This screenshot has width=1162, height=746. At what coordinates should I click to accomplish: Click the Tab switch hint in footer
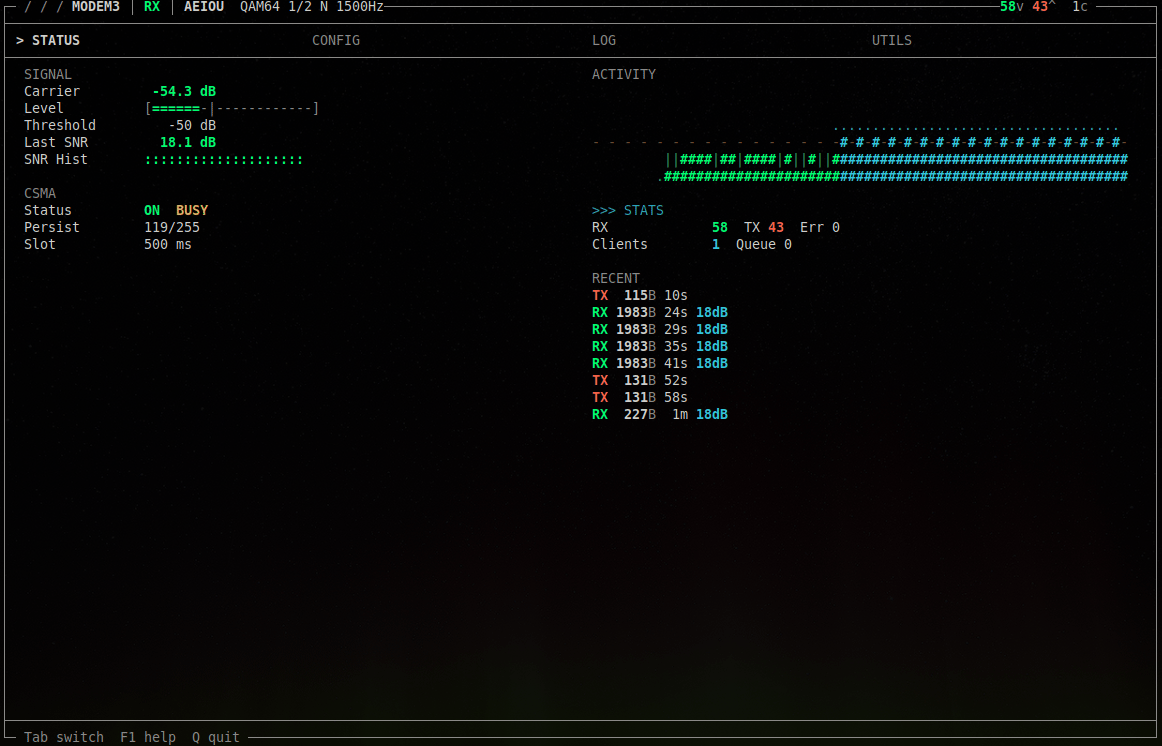[x=64, y=737]
